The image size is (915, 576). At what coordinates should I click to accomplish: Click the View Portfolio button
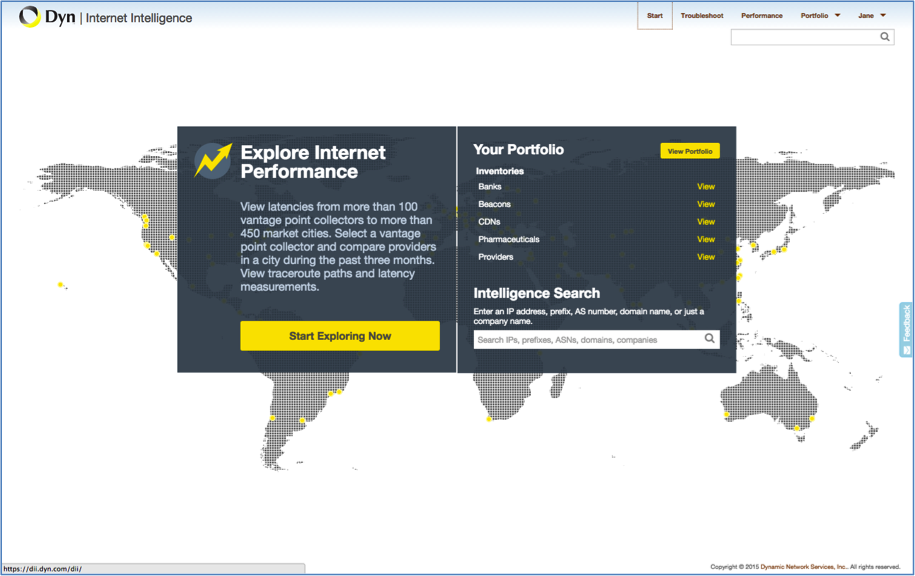tap(690, 151)
